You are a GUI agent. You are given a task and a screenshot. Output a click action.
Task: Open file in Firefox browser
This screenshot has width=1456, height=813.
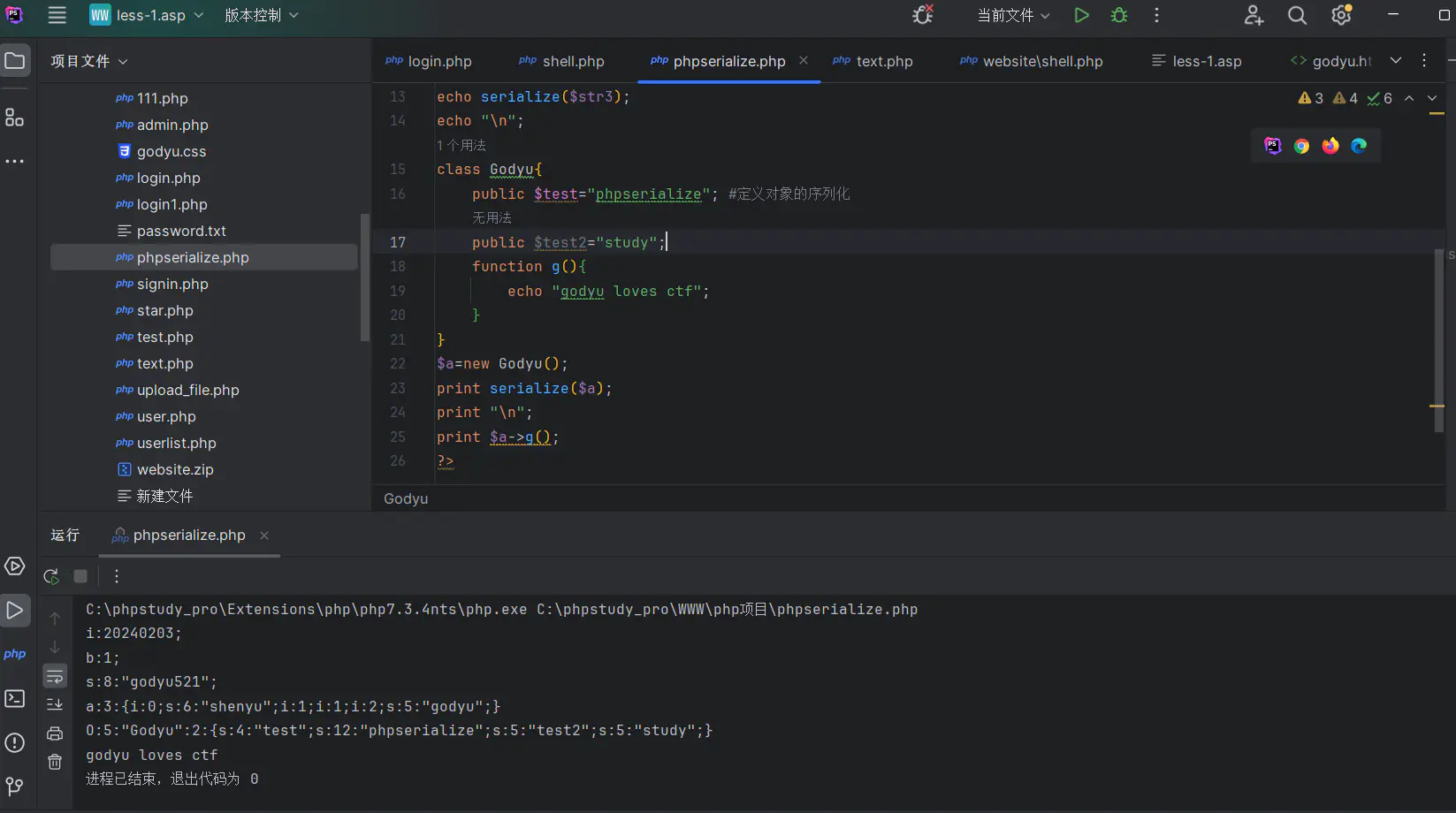click(x=1330, y=146)
